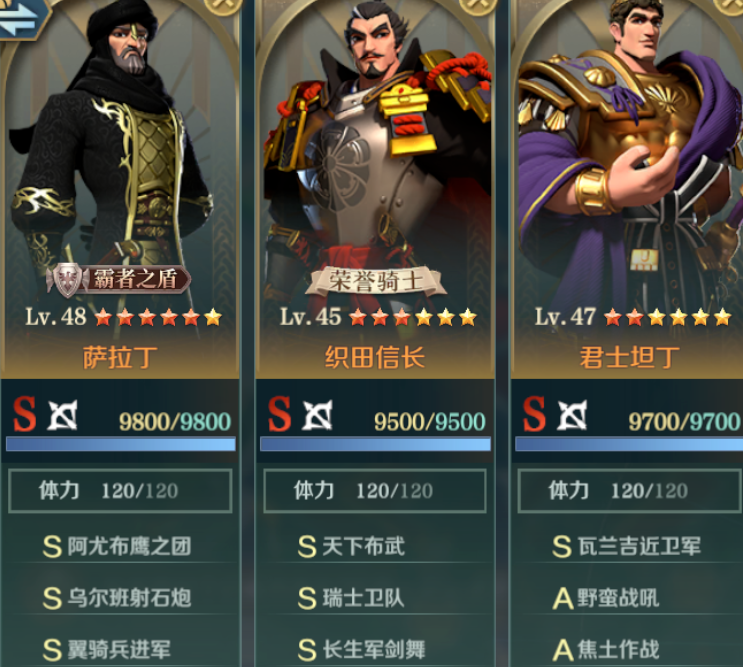Click the 霸者之盾 shield badge icon
Viewport: 743px width, 667px height.
point(68,280)
